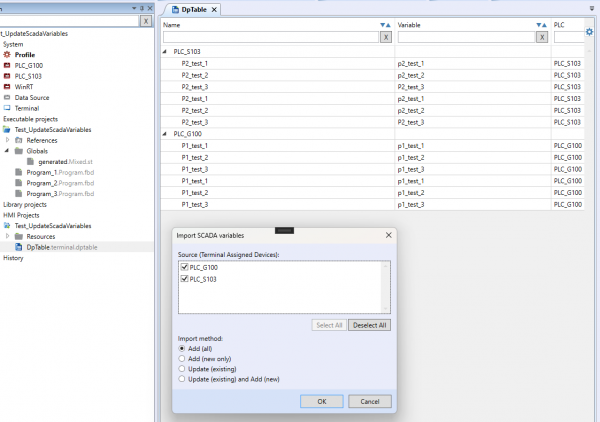
Task: Click the PLC column header
Action: pos(559,25)
